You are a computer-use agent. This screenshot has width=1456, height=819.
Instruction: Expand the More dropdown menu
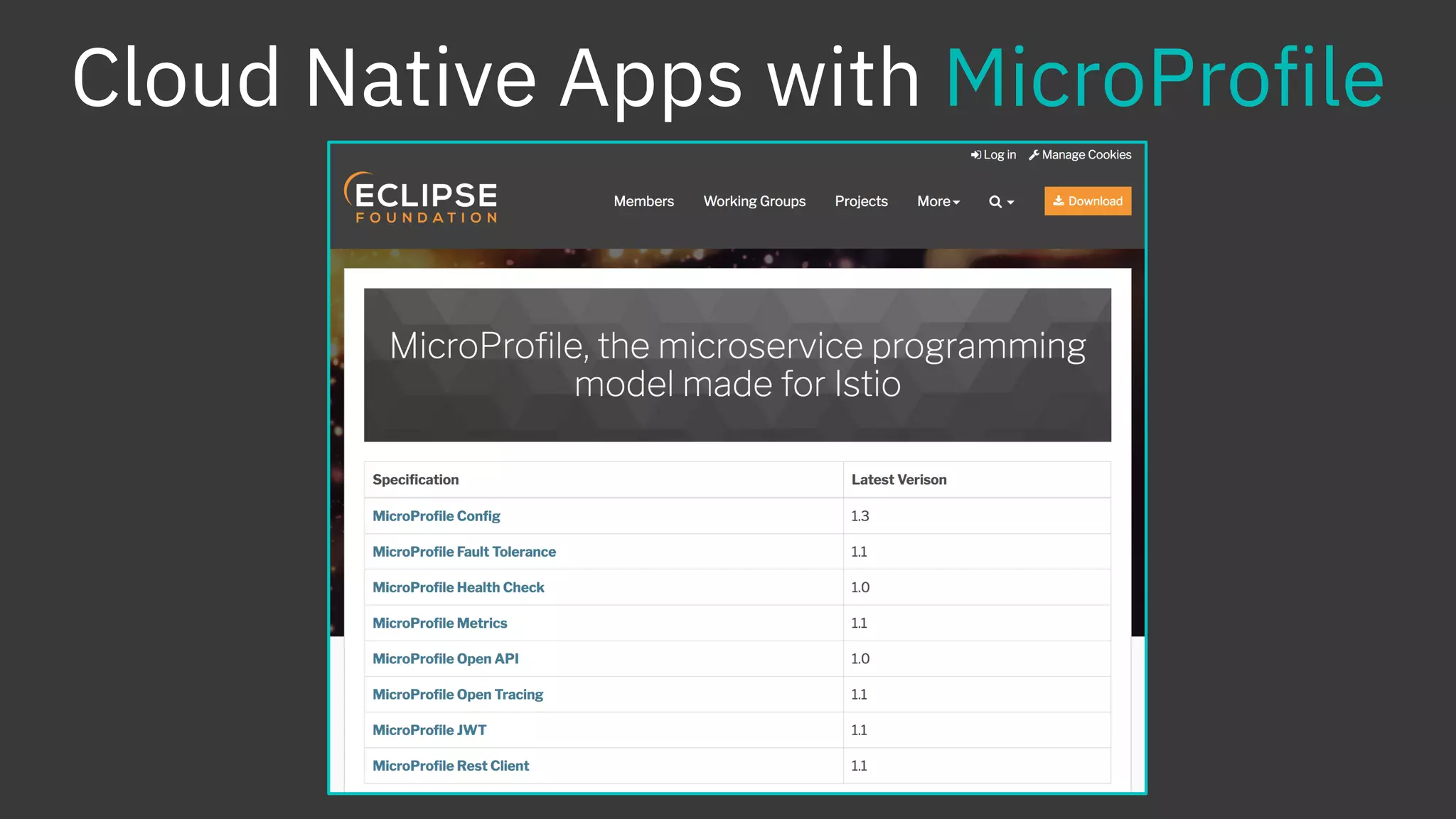(x=938, y=201)
